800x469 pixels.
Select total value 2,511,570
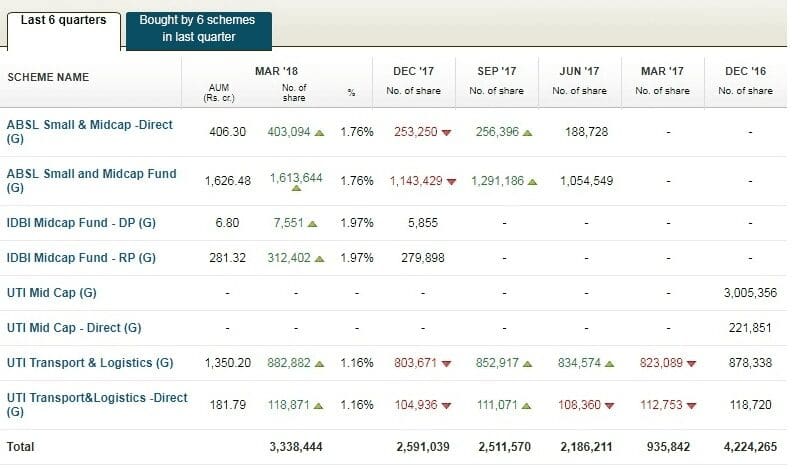pyautogui.click(x=504, y=447)
